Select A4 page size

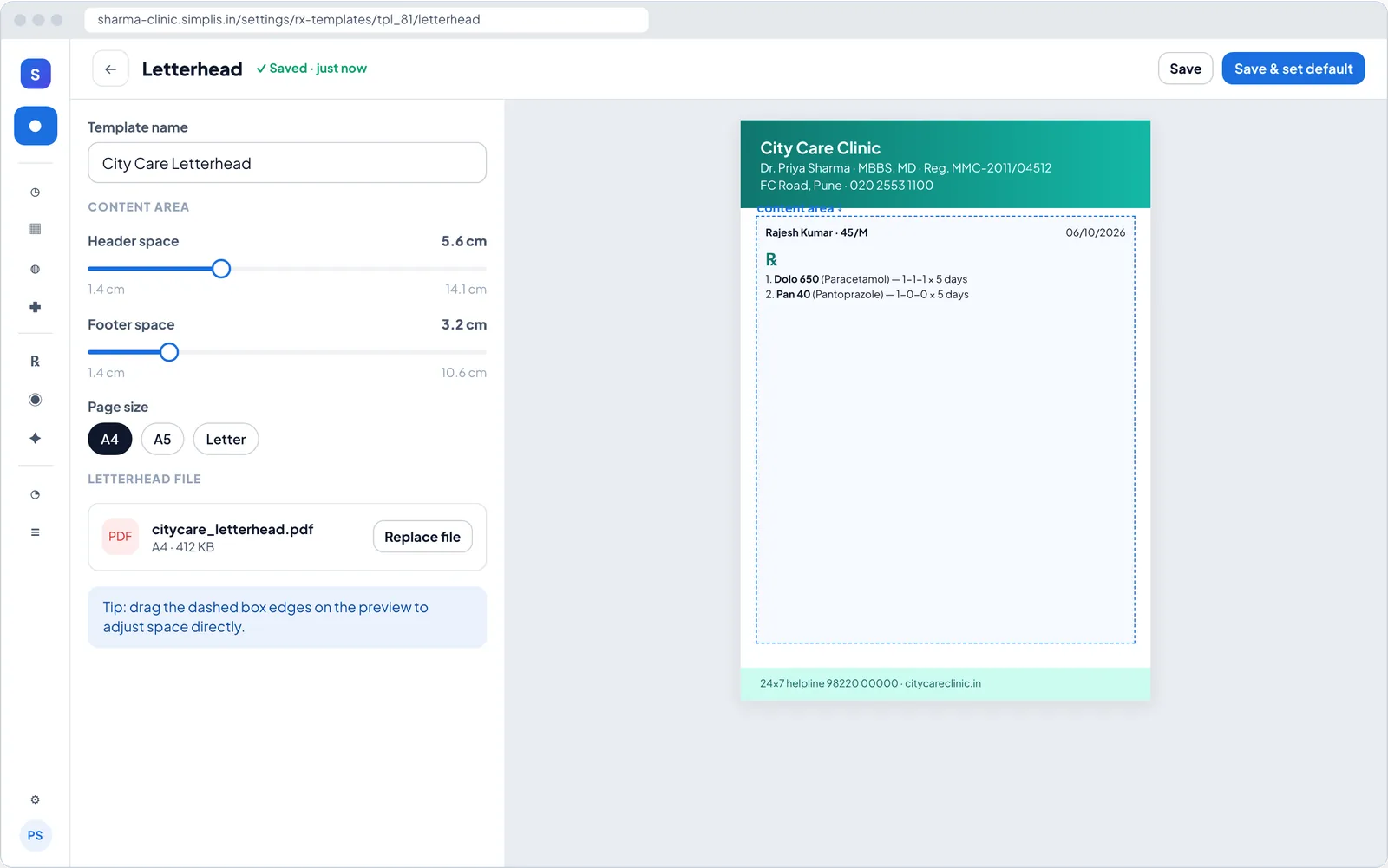110,439
